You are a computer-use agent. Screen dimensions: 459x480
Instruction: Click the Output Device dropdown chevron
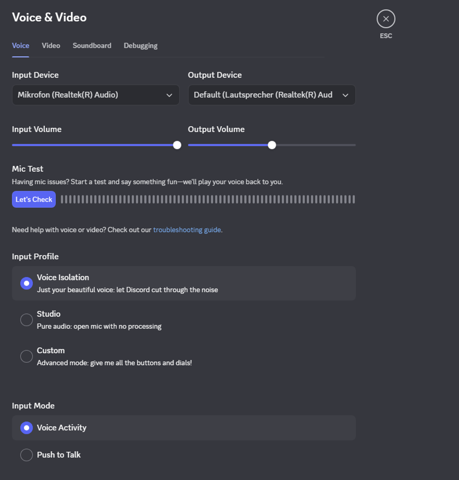345,95
